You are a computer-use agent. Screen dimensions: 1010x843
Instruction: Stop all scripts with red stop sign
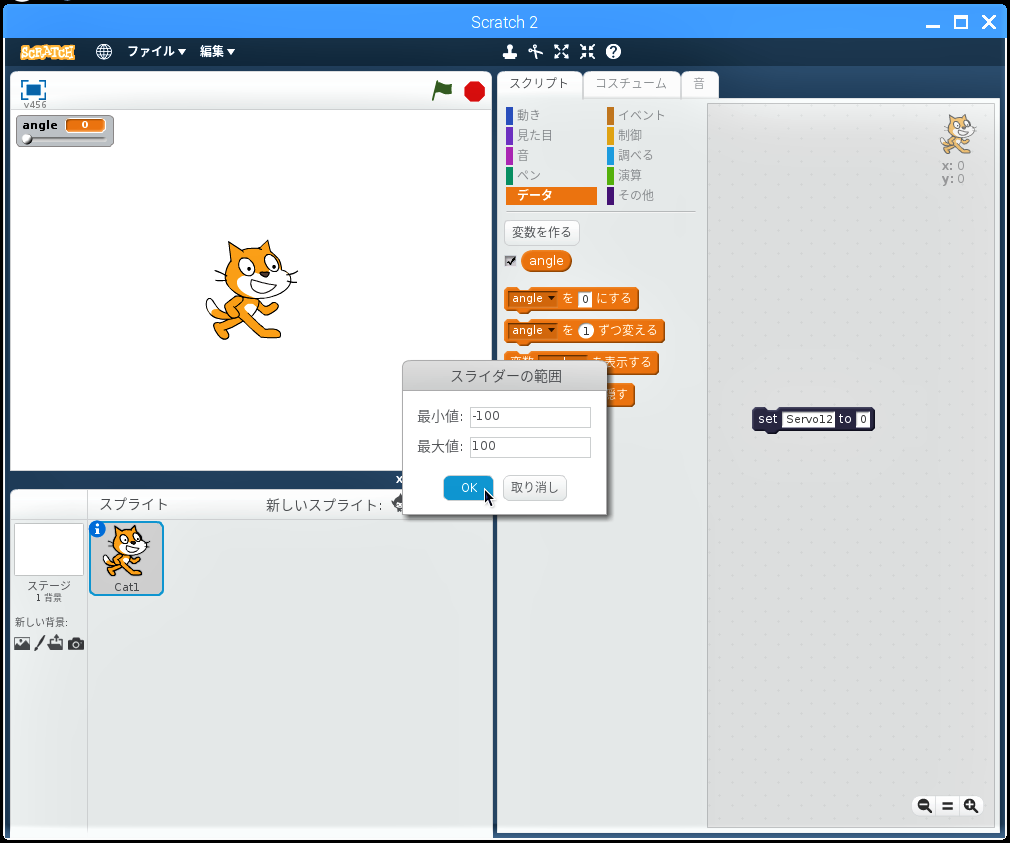pos(474,91)
